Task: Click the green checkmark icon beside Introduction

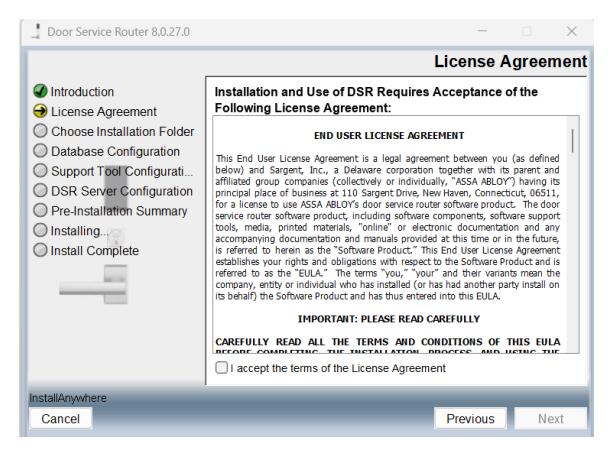Action: pyautogui.click(x=40, y=91)
